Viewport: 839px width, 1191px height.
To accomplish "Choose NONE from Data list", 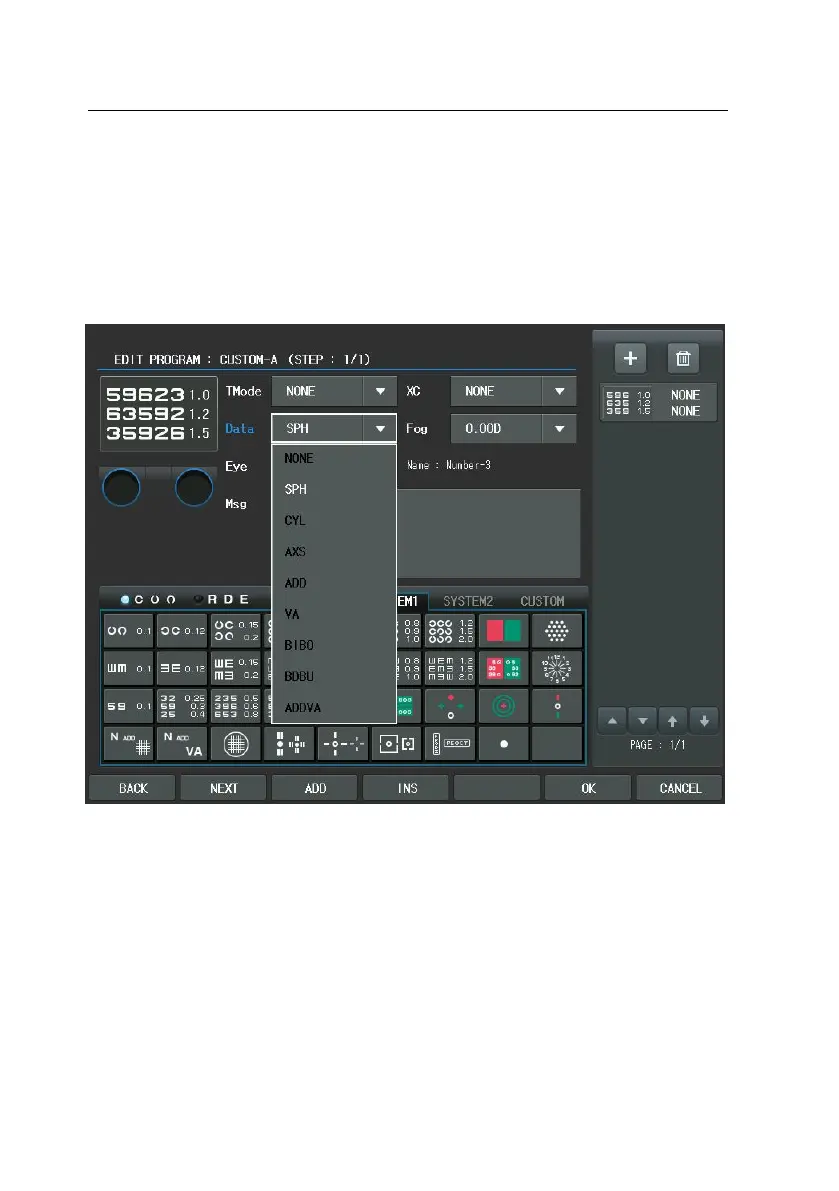I will pos(334,458).
